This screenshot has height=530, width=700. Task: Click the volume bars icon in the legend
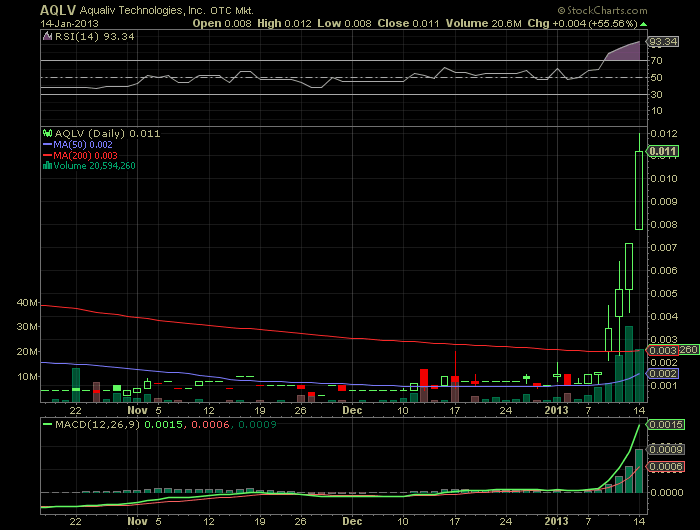point(47,166)
